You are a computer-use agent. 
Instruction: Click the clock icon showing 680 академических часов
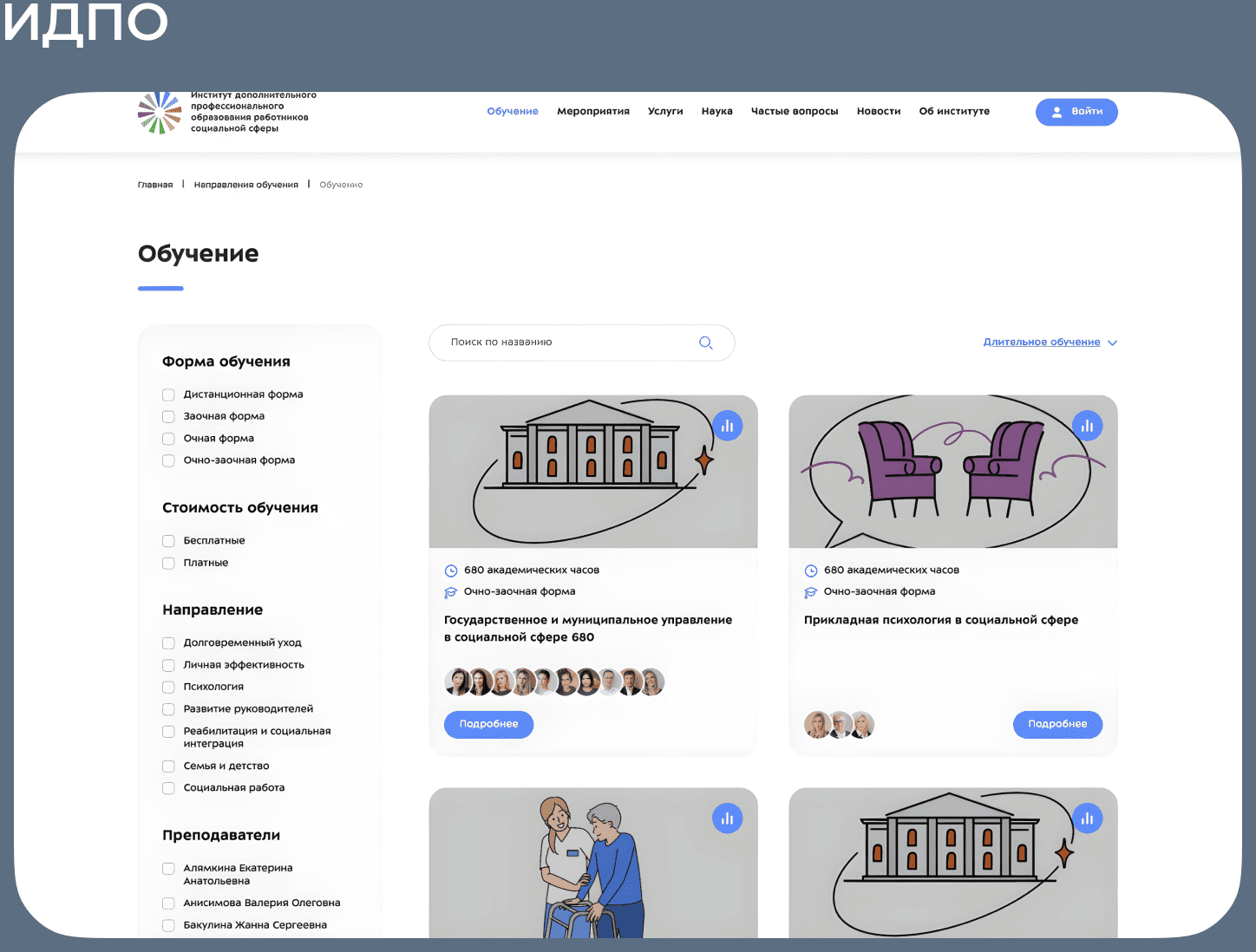[452, 570]
